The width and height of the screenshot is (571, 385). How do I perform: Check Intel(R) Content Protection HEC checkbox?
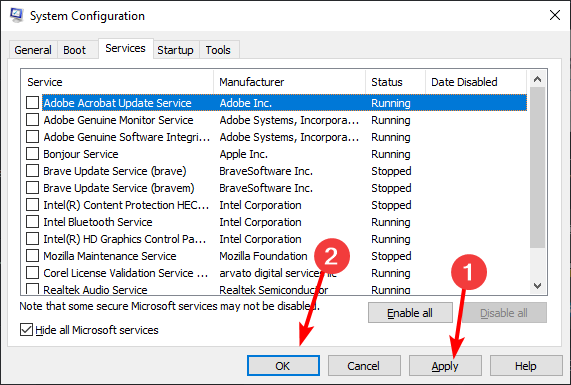click(x=32, y=205)
